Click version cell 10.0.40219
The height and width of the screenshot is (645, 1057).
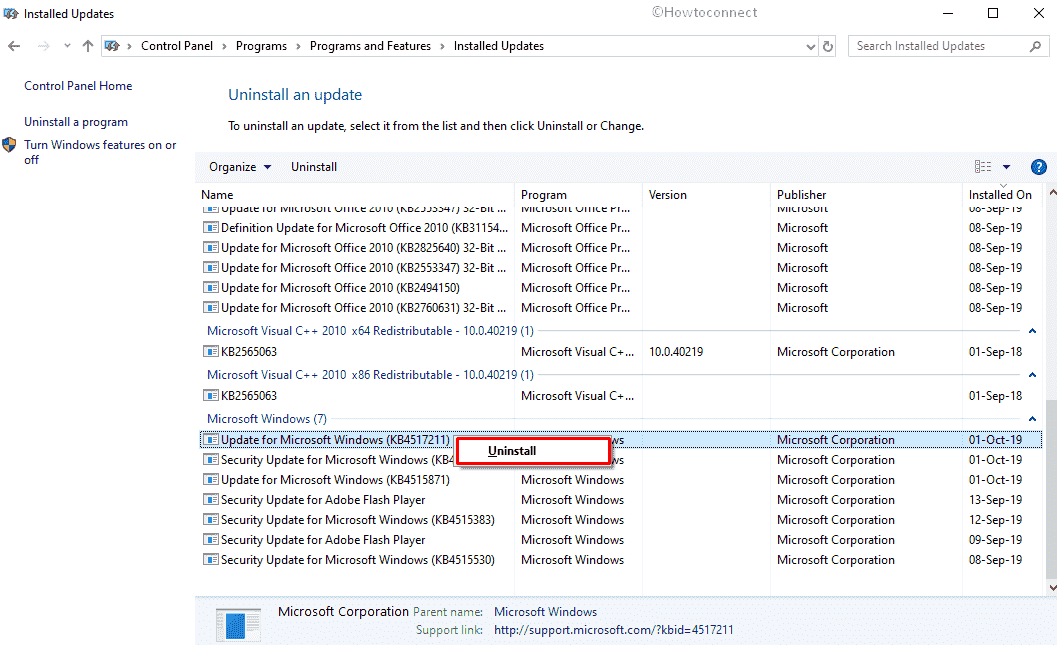pyautogui.click(x=675, y=352)
